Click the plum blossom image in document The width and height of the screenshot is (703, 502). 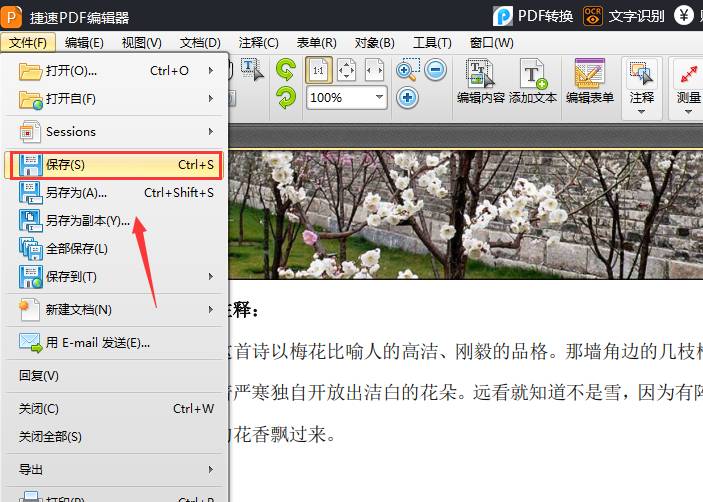465,214
